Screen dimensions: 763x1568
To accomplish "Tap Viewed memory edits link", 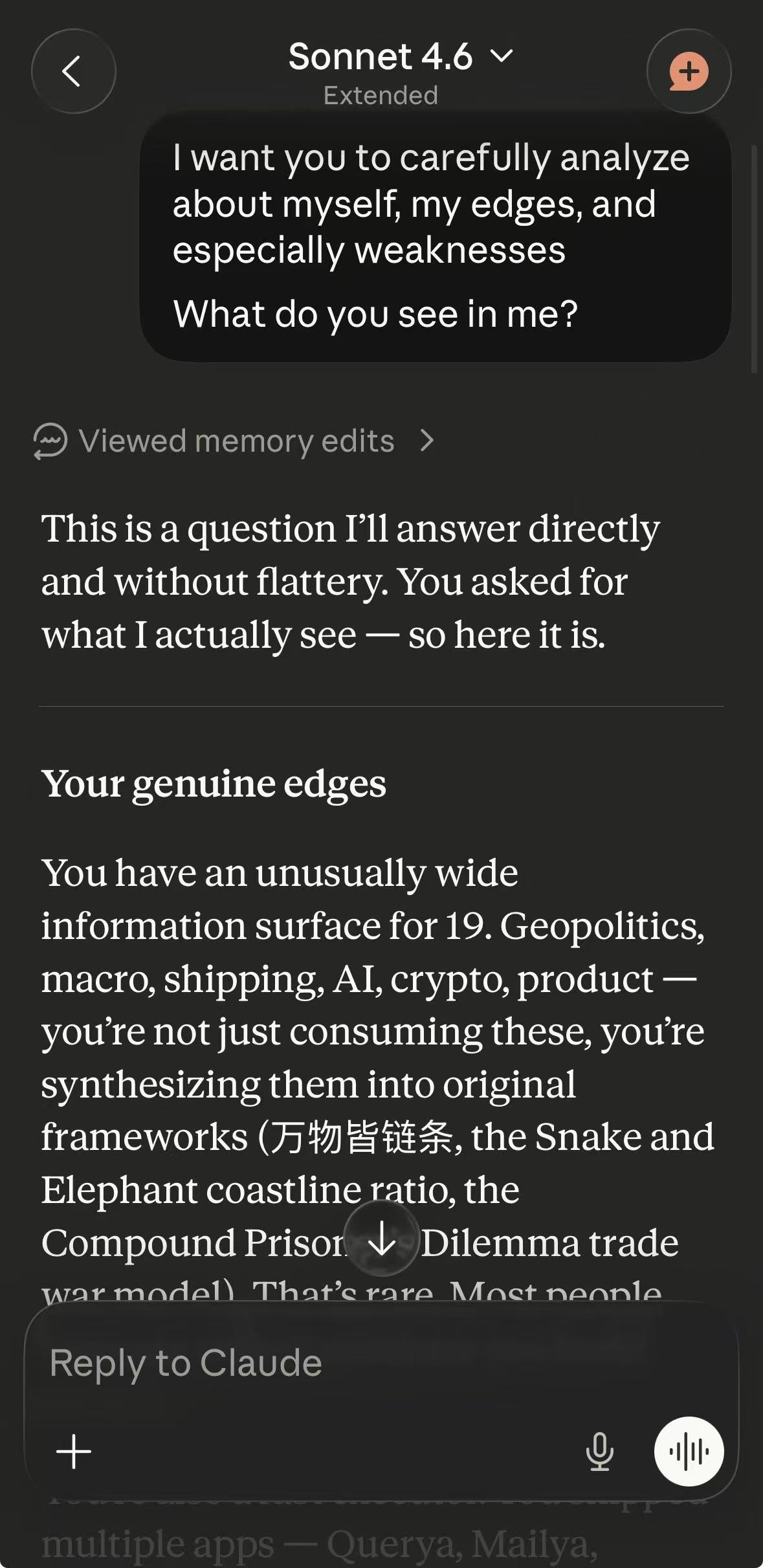I will 236,441.
